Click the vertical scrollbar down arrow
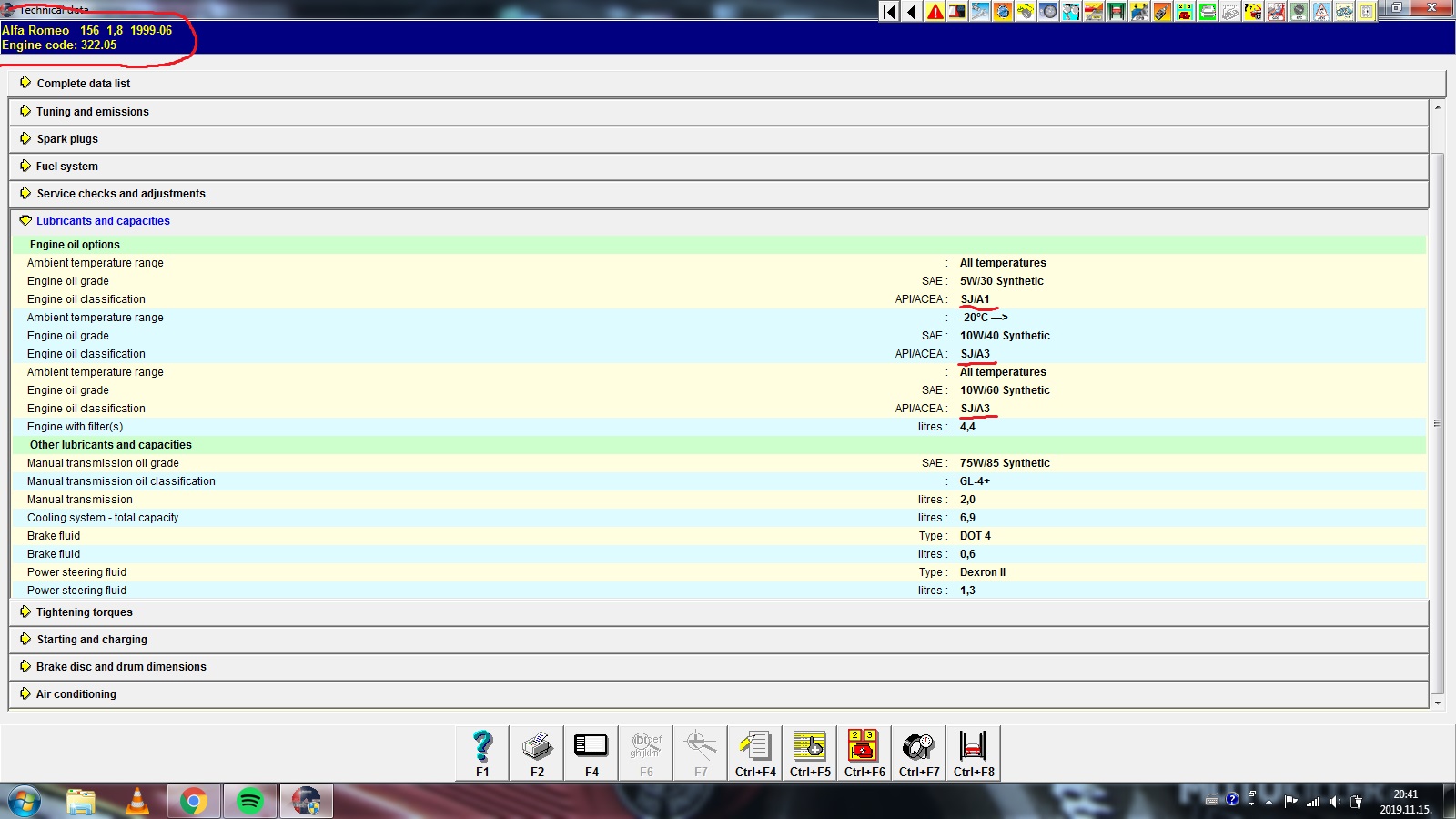This screenshot has height=819, width=1456. 1438,703
